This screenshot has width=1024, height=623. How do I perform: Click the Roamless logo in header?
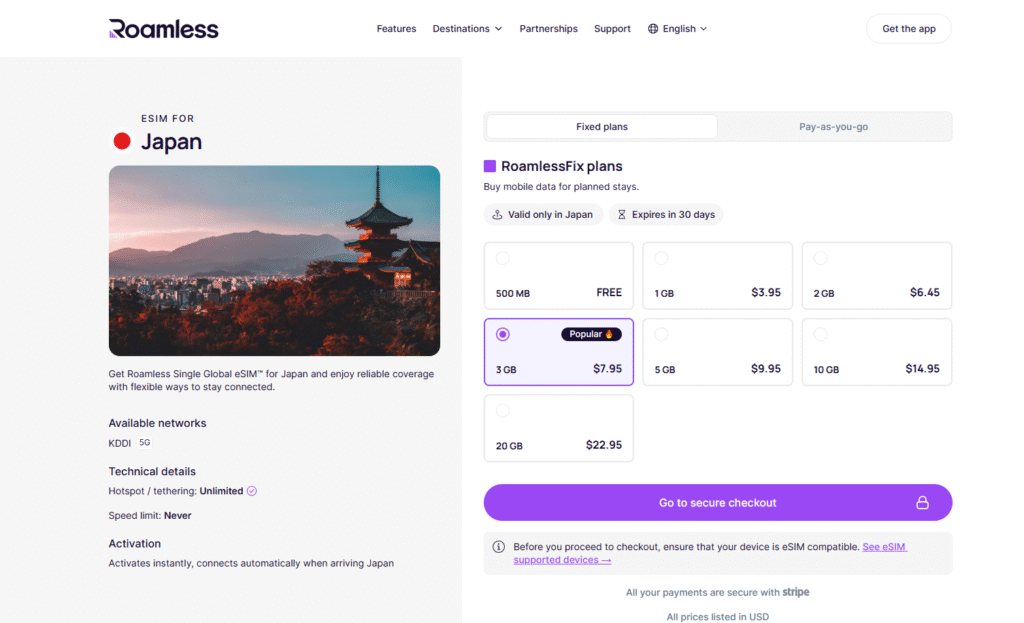click(x=163, y=29)
